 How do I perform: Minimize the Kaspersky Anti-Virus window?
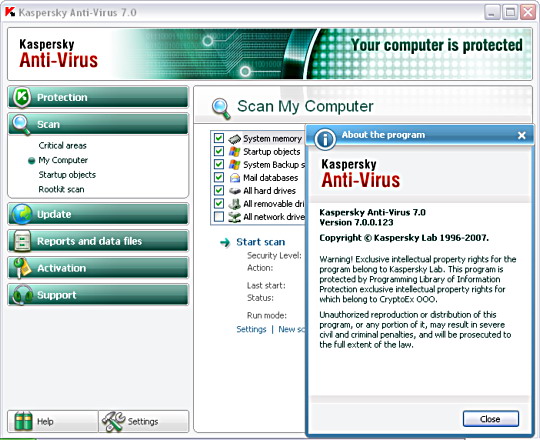coord(492,13)
